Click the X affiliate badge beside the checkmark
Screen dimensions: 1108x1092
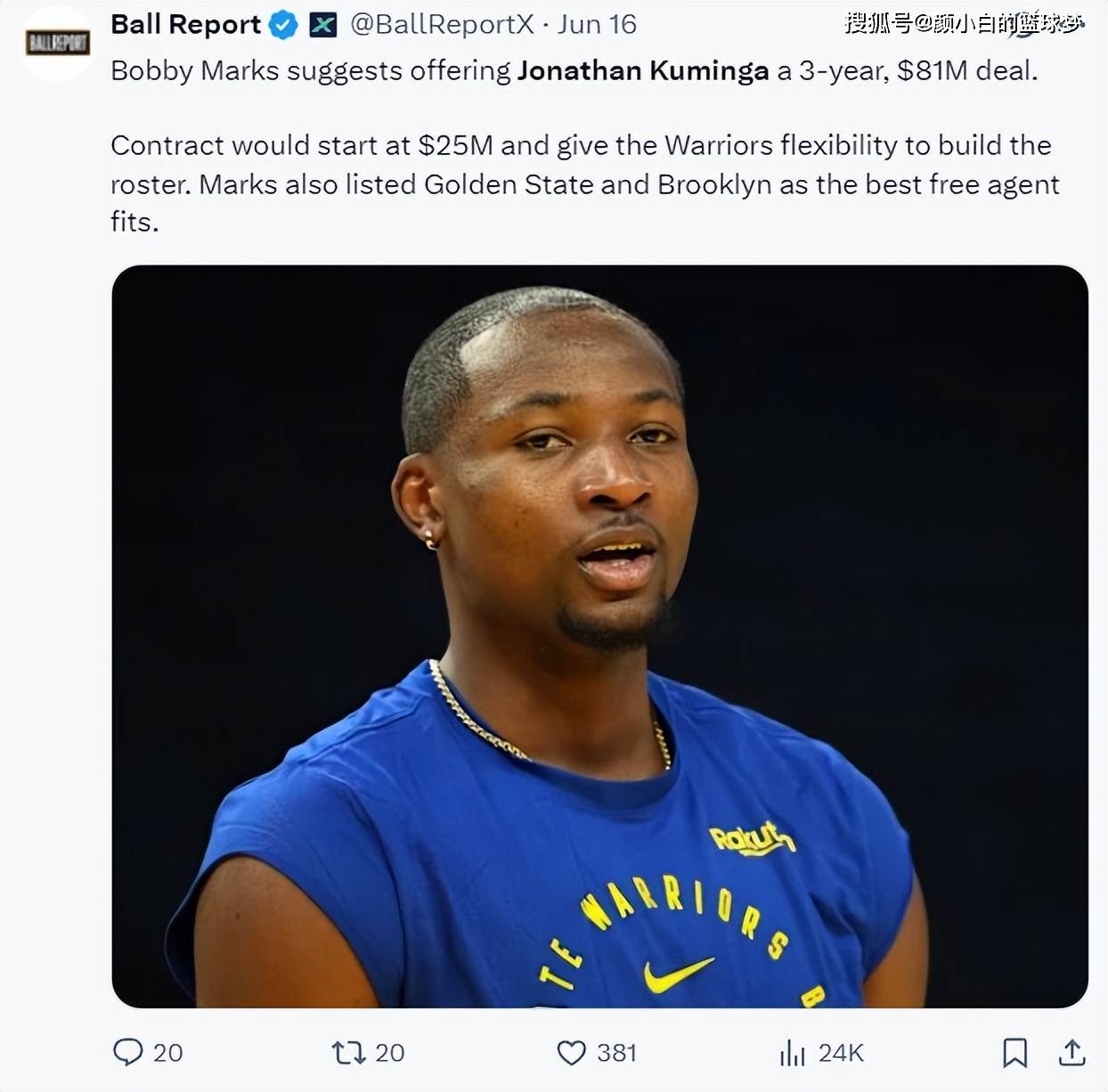(322, 25)
